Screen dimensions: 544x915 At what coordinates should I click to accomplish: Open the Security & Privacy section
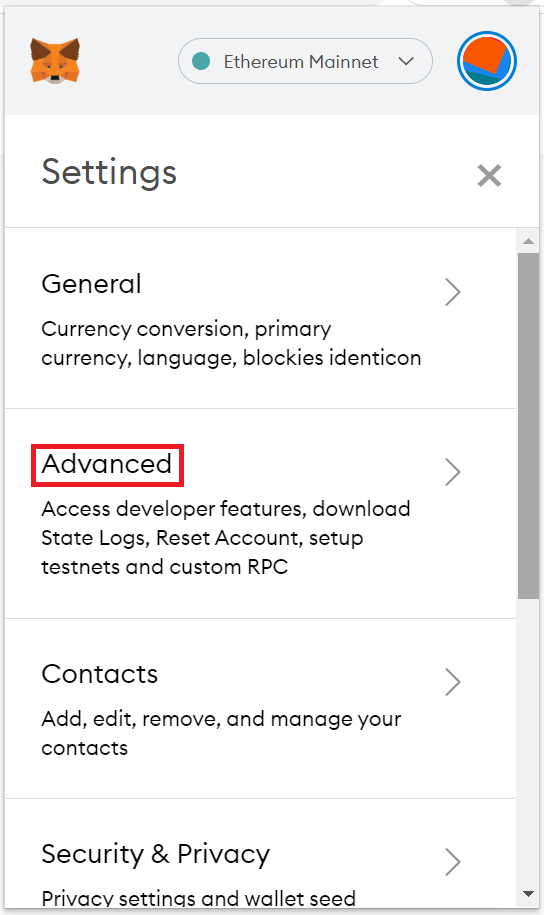point(156,854)
